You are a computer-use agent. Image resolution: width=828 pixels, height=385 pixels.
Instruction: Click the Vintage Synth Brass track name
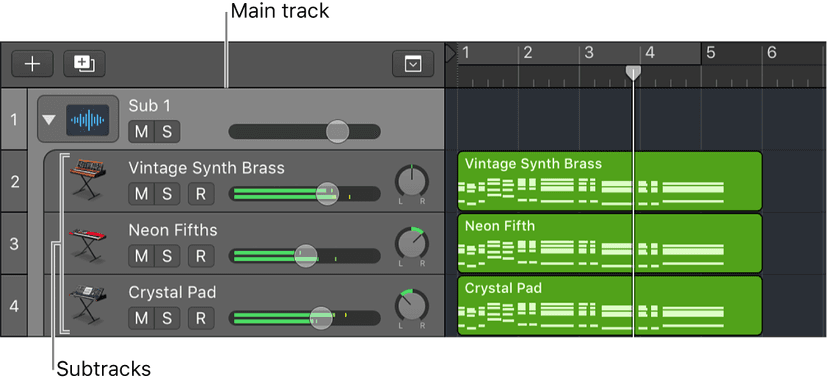[206, 168]
